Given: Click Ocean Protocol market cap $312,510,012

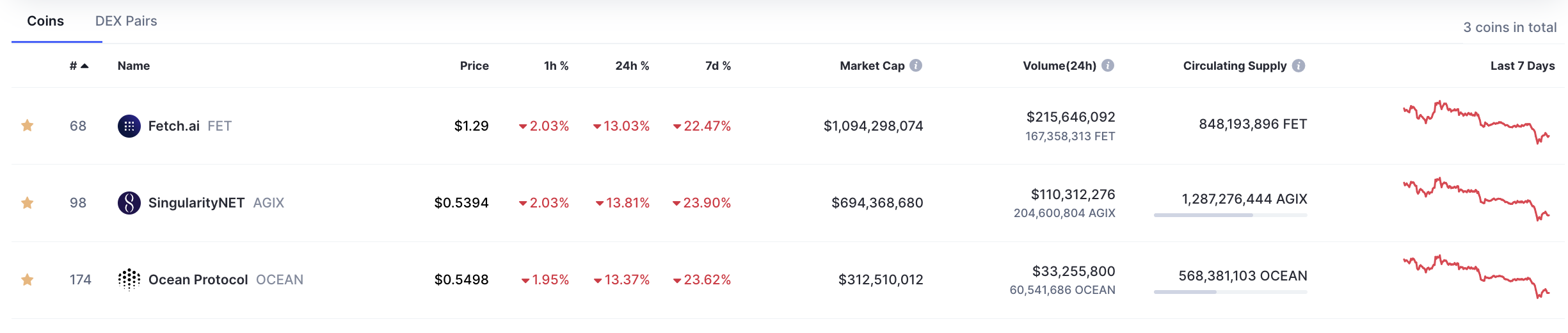Looking at the screenshot, I should coord(881,280).
